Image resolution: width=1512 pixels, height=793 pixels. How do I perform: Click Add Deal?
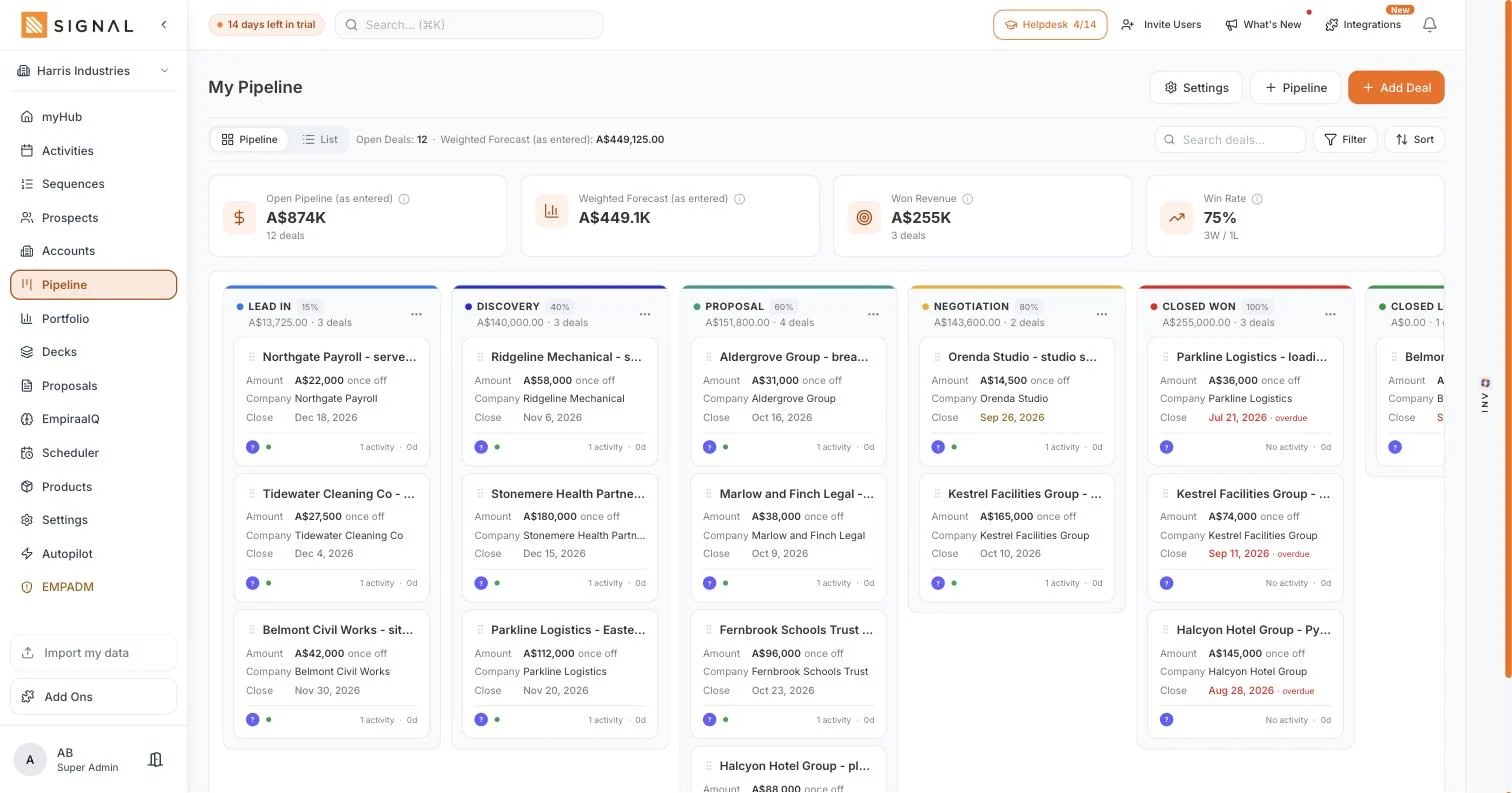pos(1396,87)
